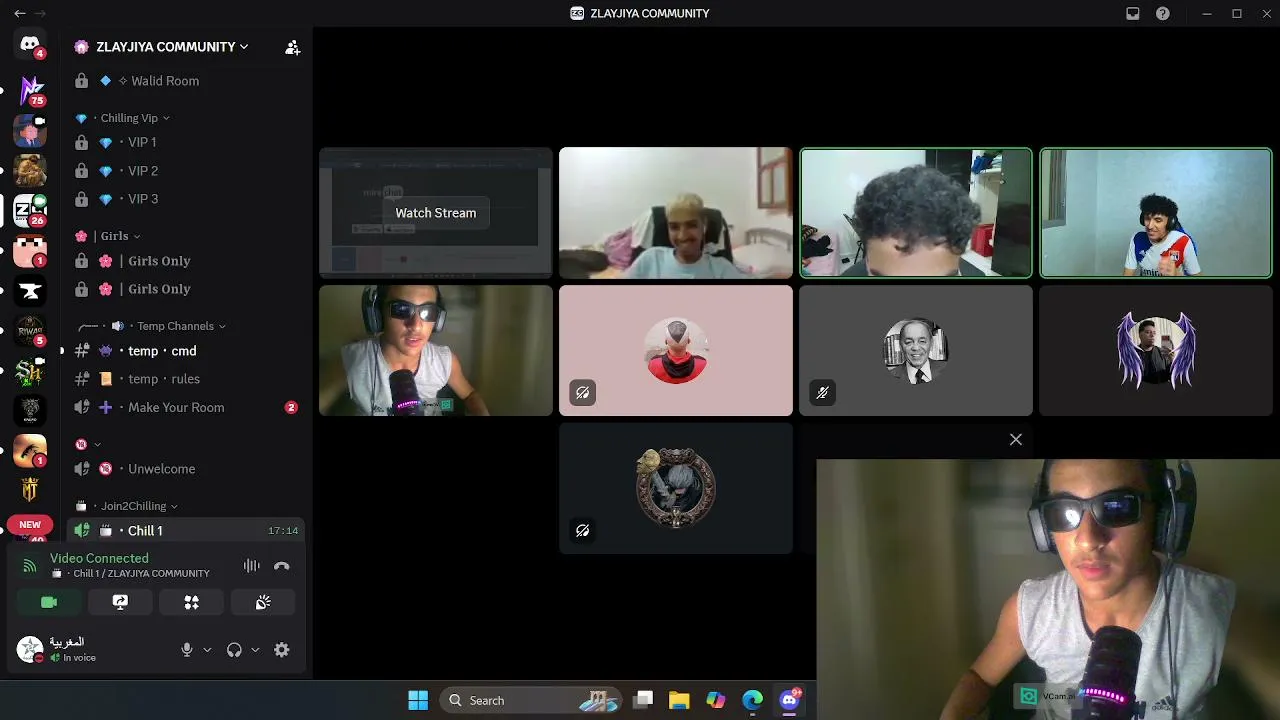Open the Walid Room channel
Screen dimensions: 1280x720
187,81
